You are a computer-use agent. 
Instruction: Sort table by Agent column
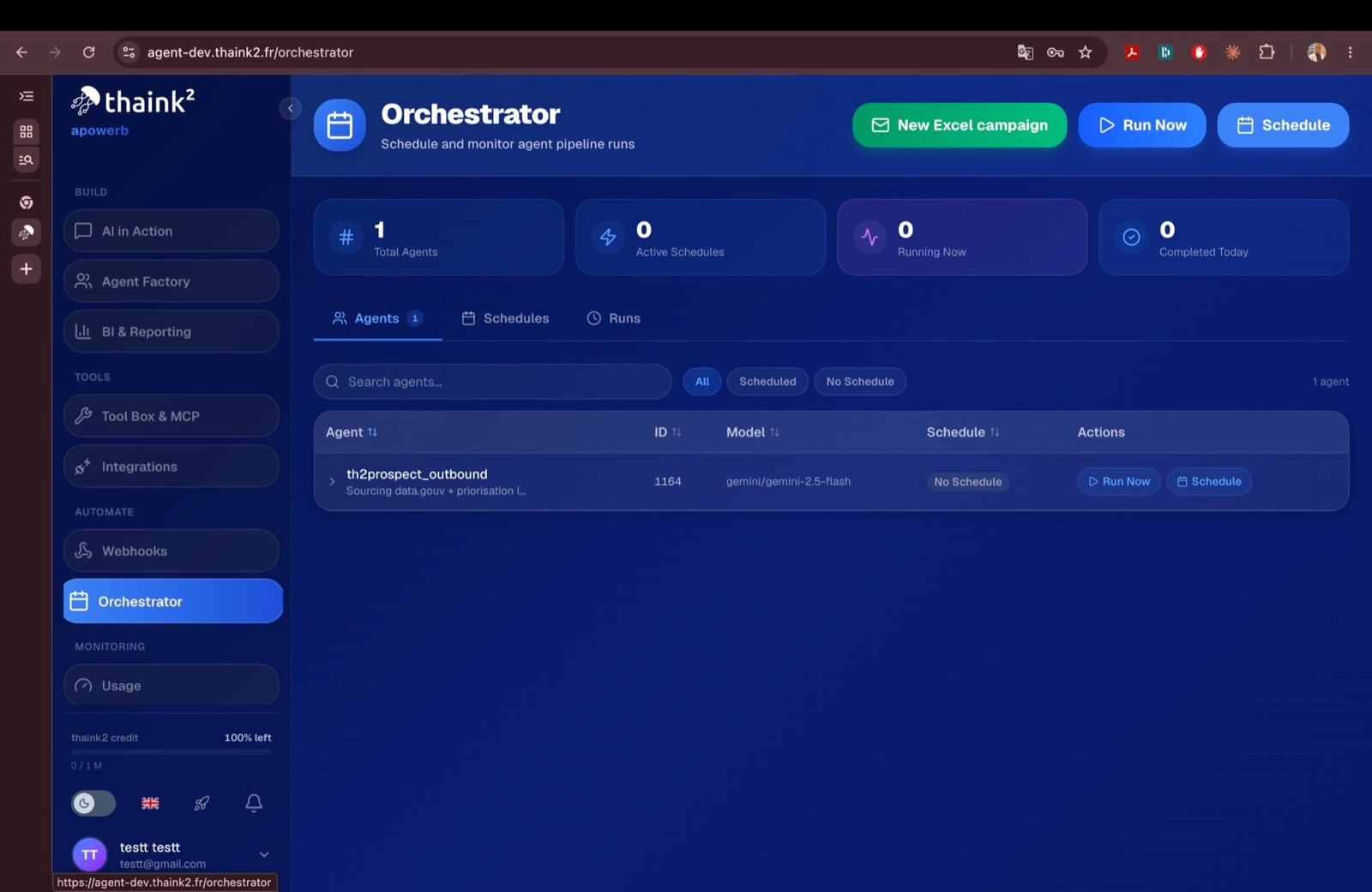click(x=352, y=432)
